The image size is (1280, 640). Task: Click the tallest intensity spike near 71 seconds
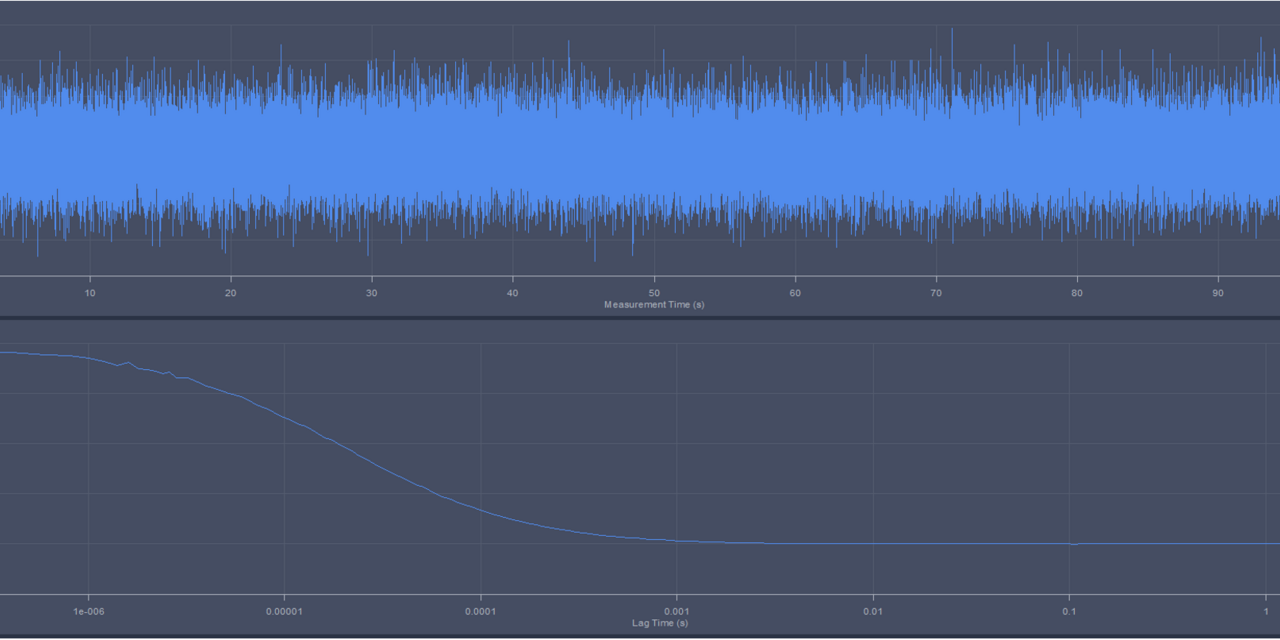952,32
